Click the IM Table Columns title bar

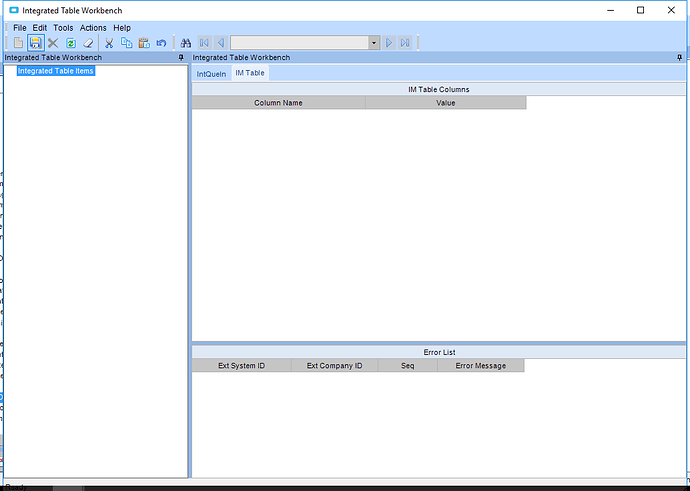[439, 89]
